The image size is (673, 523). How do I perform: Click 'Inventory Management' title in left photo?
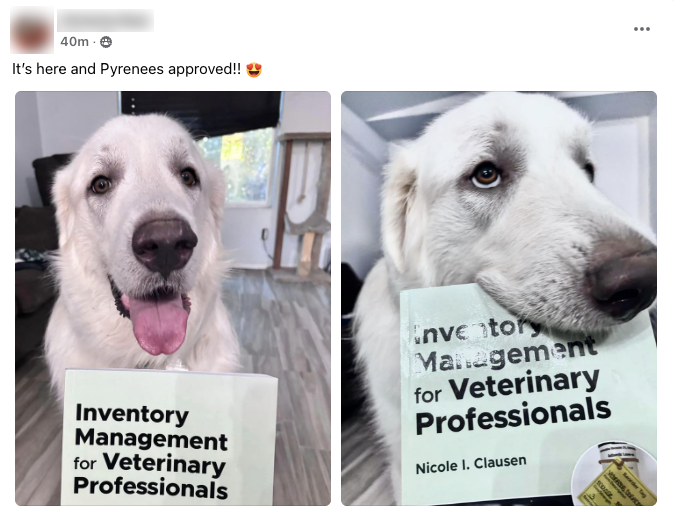point(151,427)
